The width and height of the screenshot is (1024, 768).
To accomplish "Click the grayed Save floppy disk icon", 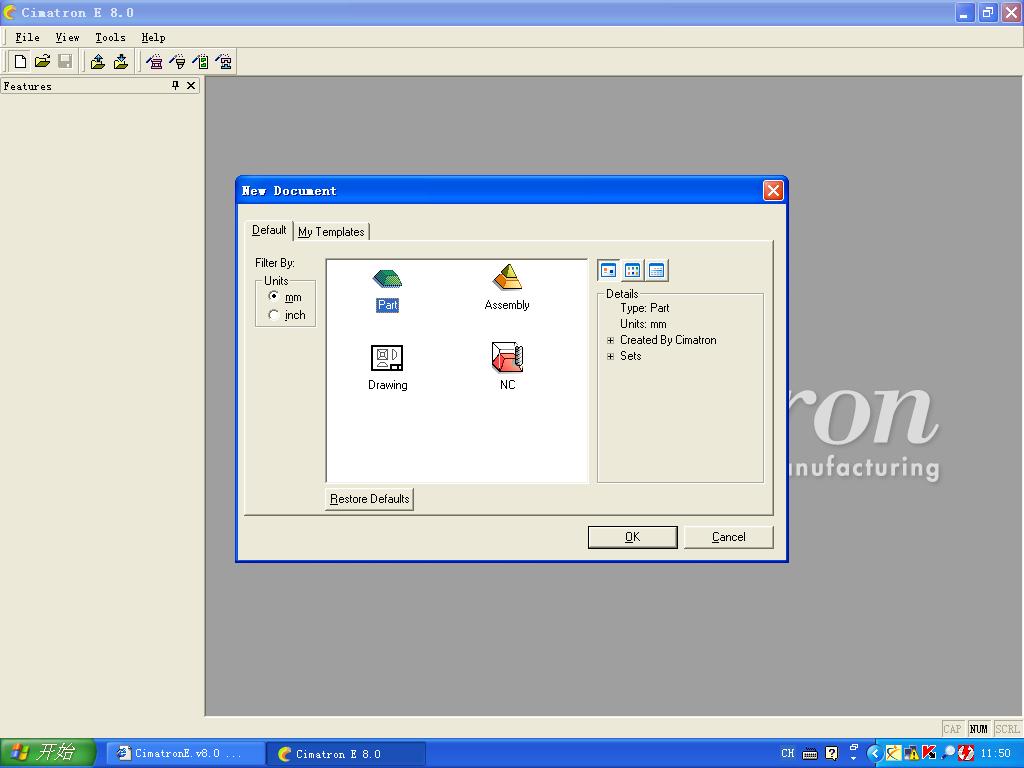I will 65,61.
